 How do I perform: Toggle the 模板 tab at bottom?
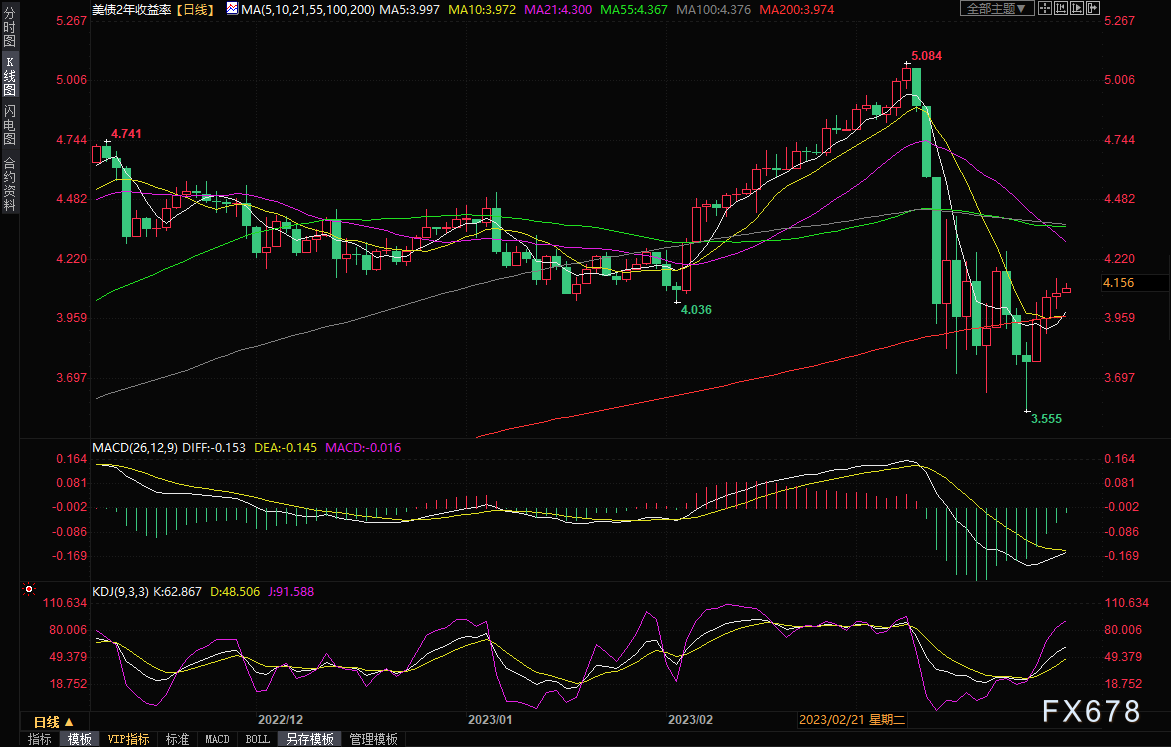[x=79, y=739]
